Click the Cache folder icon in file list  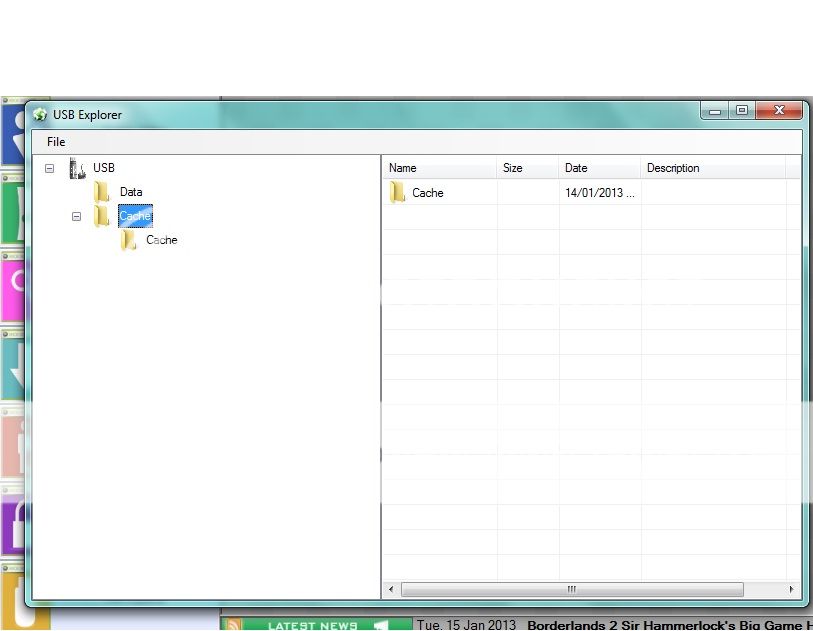point(398,193)
